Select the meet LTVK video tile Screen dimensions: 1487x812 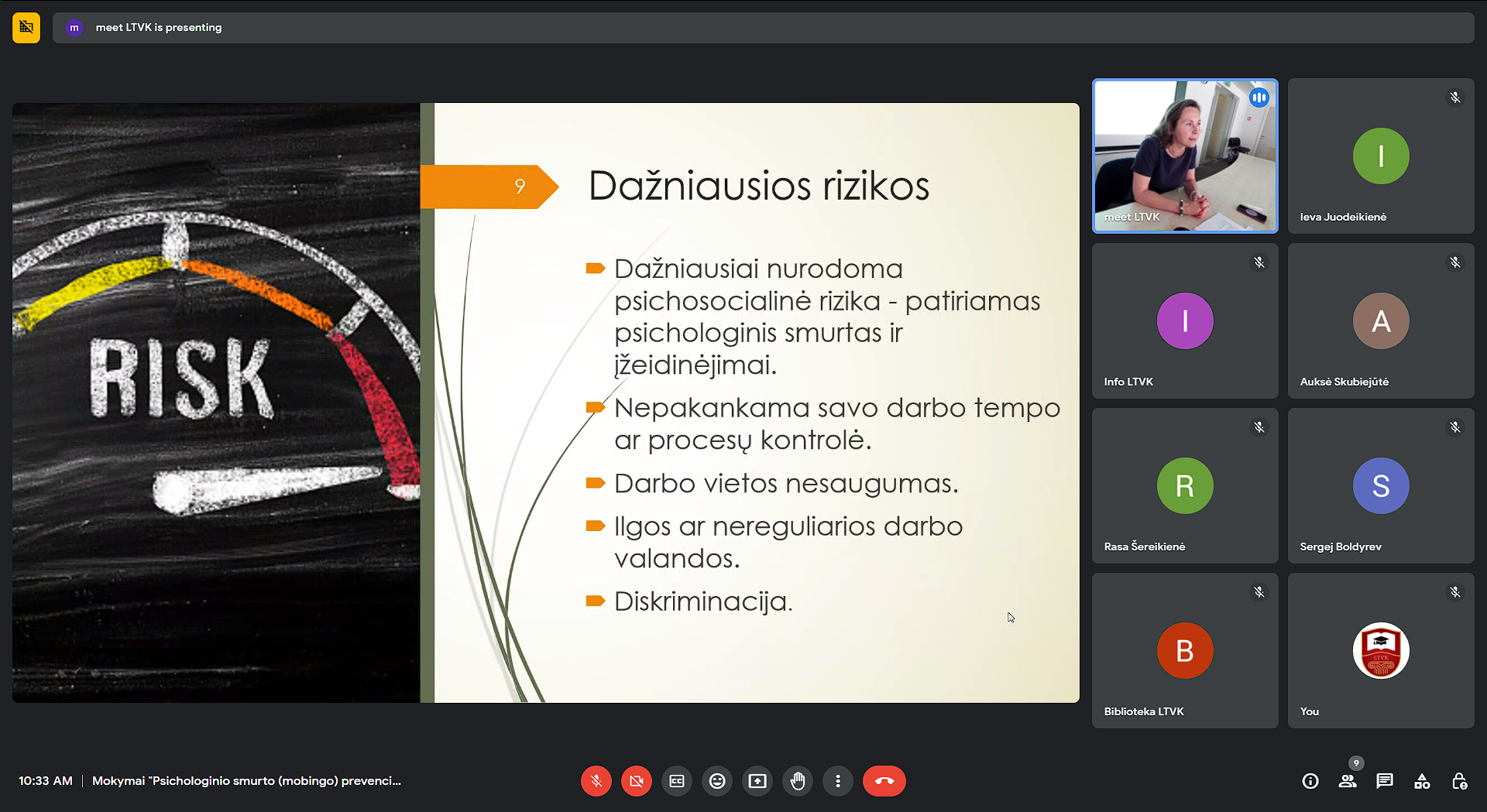coord(1185,156)
